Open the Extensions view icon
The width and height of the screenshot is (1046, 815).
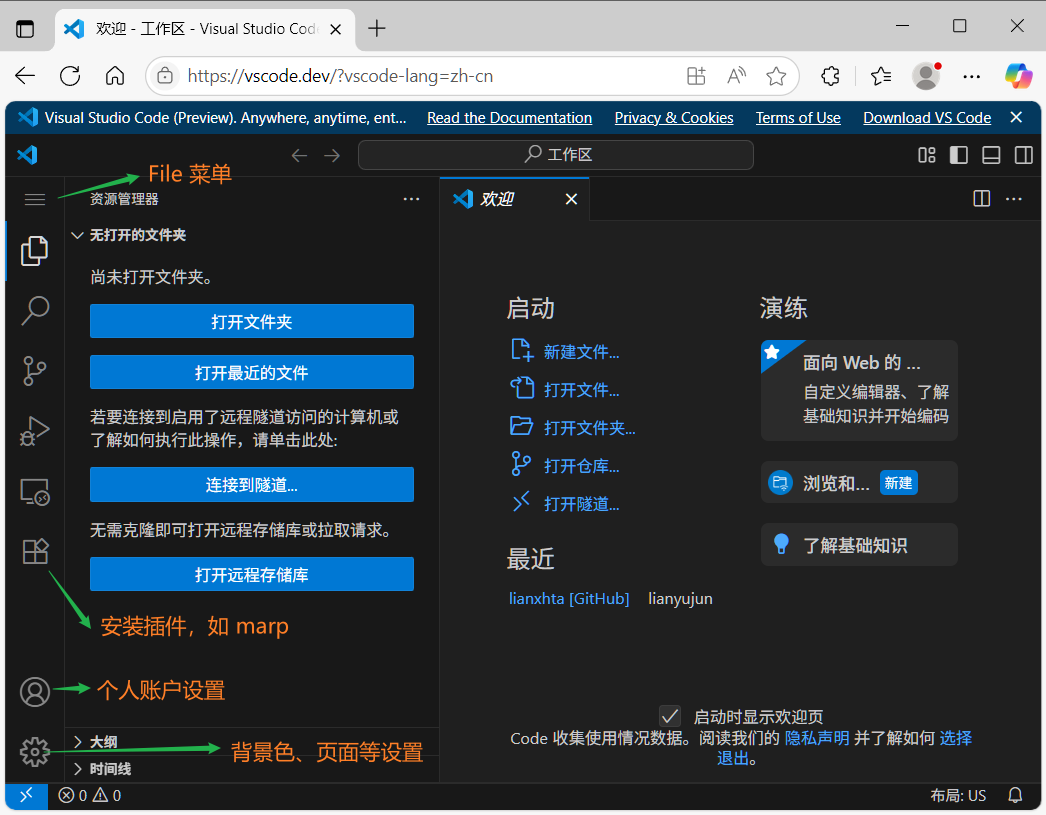[34, 551]
